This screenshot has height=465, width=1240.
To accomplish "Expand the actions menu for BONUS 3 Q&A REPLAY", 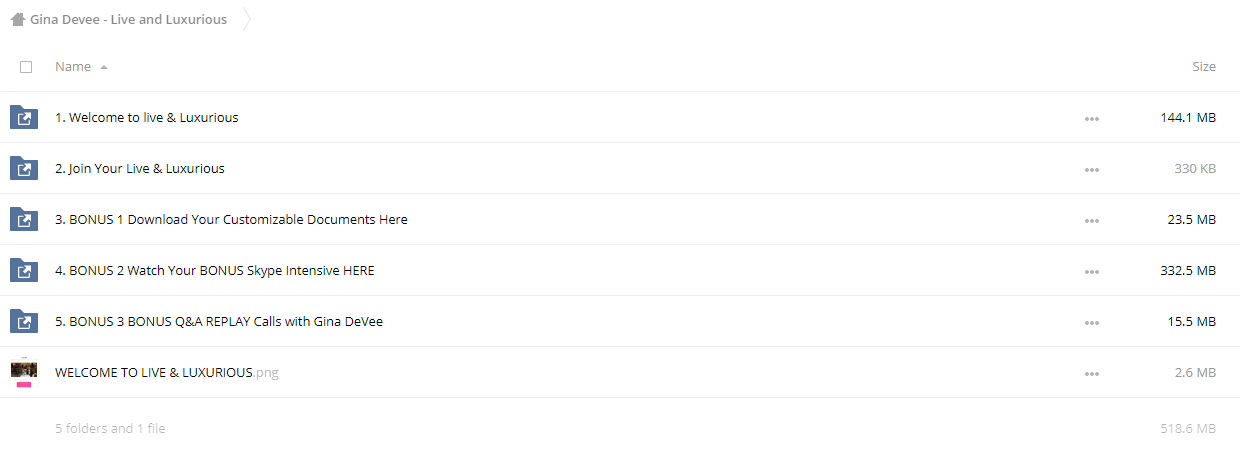I will click(x=1091, y=322).
